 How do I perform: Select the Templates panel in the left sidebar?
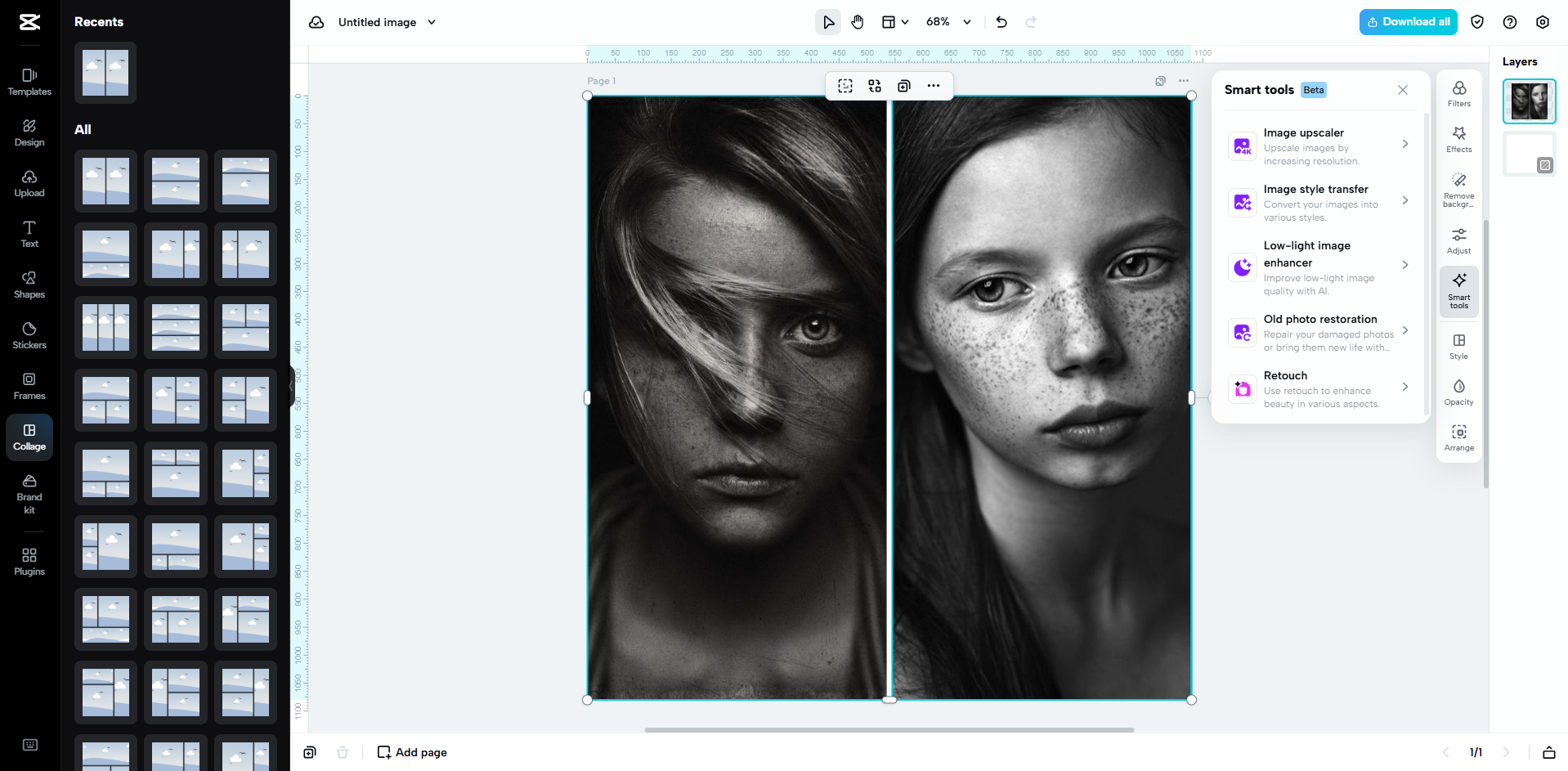pyautogui.click(x=29, y=82)
